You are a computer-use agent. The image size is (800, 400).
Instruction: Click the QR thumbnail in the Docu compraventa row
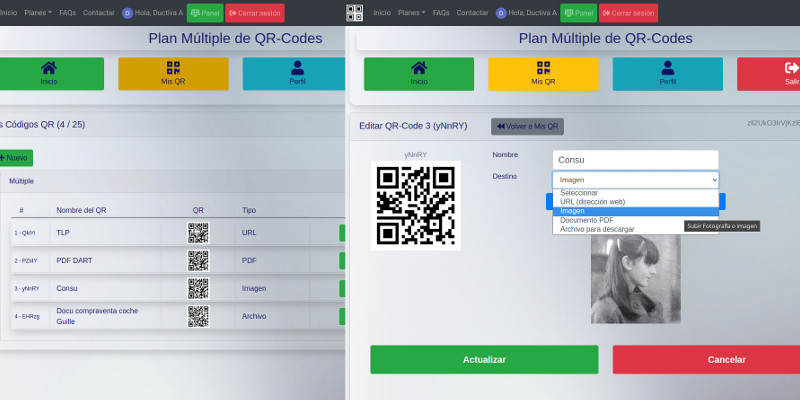coord(198,316)
